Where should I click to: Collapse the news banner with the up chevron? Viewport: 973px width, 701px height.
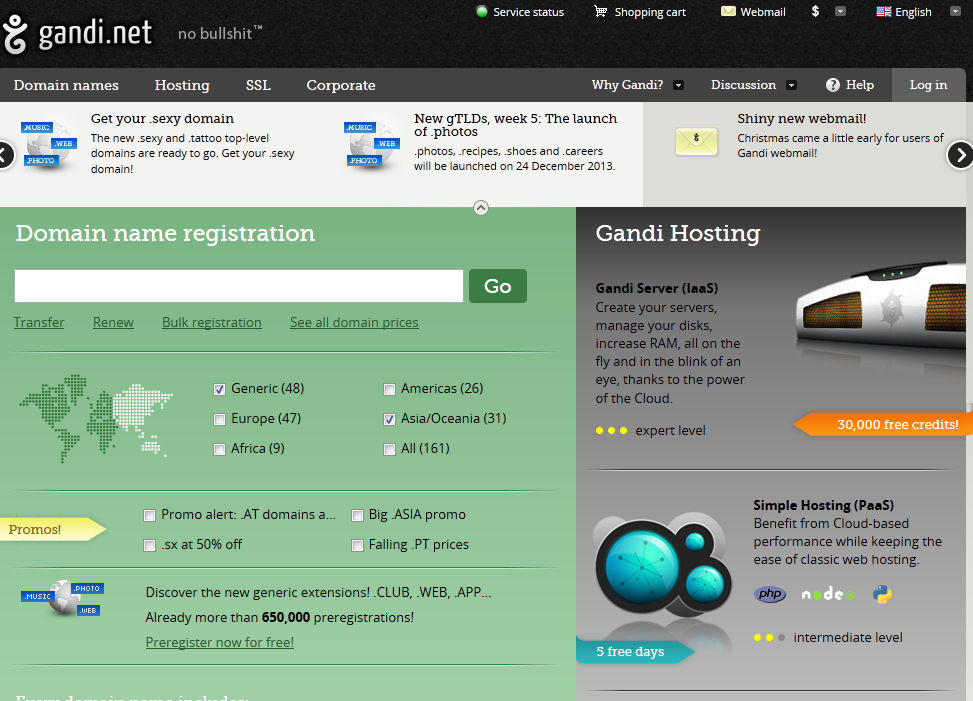click(481, 208)
